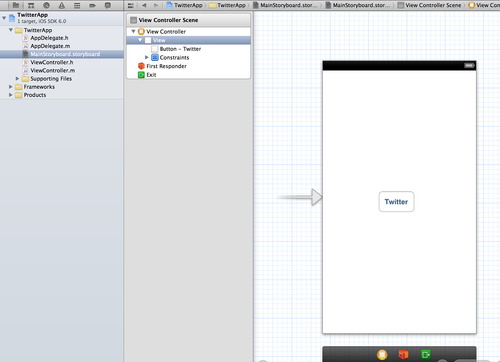The height and width of the screenshot is (362, 500).
Task: Open ViewController.m file
Action: (x=53, y=70)
